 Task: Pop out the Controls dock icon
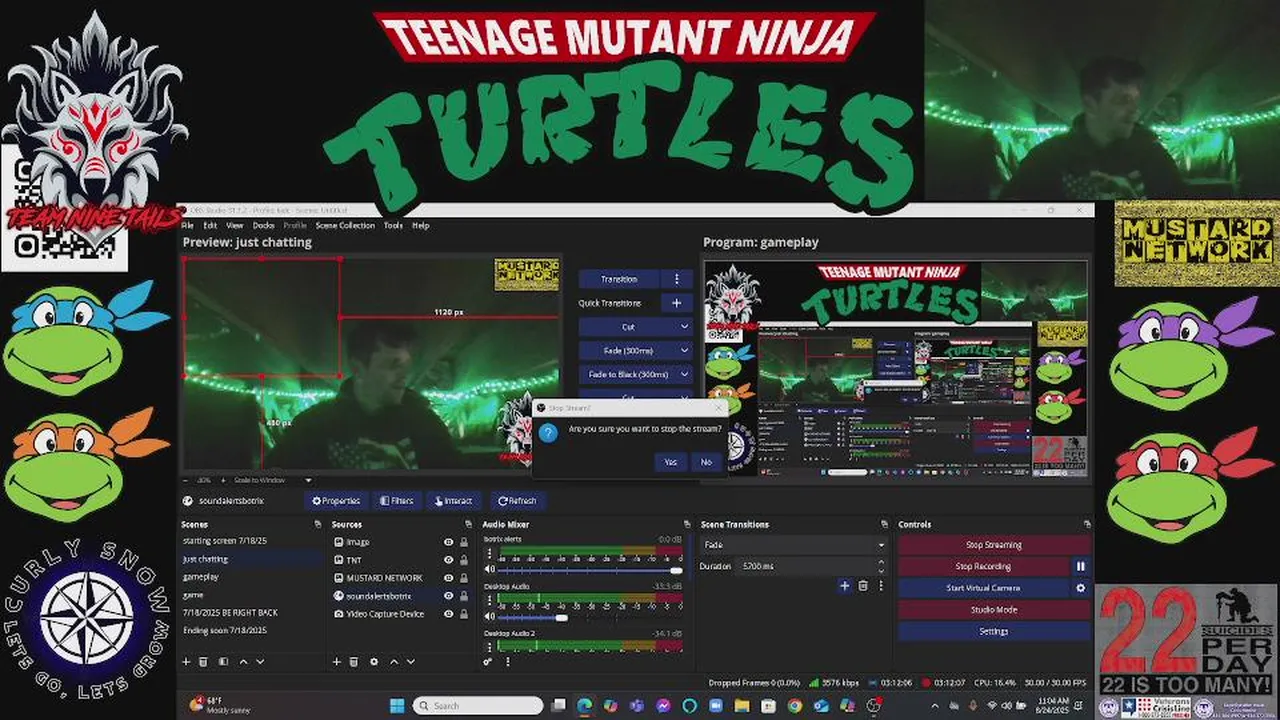(x=1087, y=524)
